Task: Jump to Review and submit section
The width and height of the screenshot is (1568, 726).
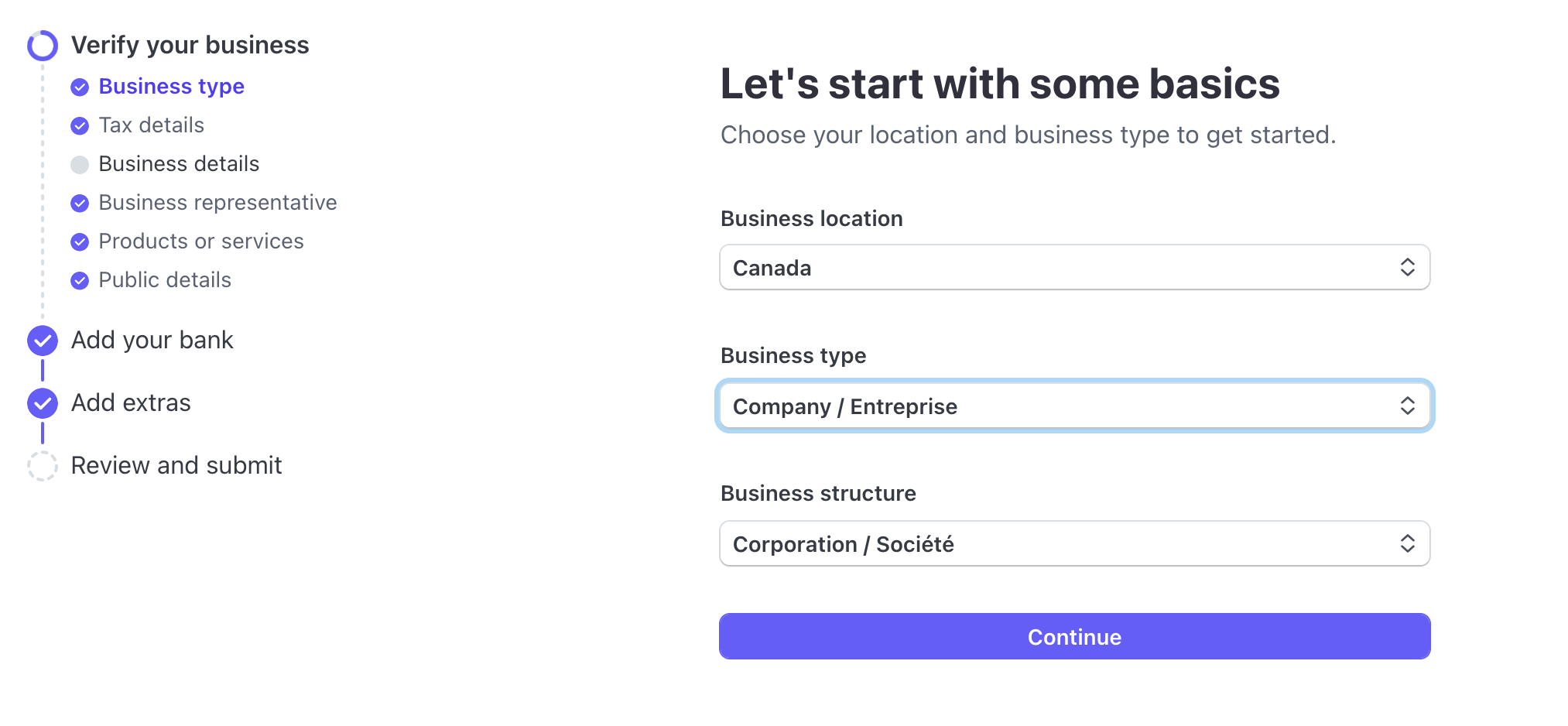Action: click(x=176, y=466)
